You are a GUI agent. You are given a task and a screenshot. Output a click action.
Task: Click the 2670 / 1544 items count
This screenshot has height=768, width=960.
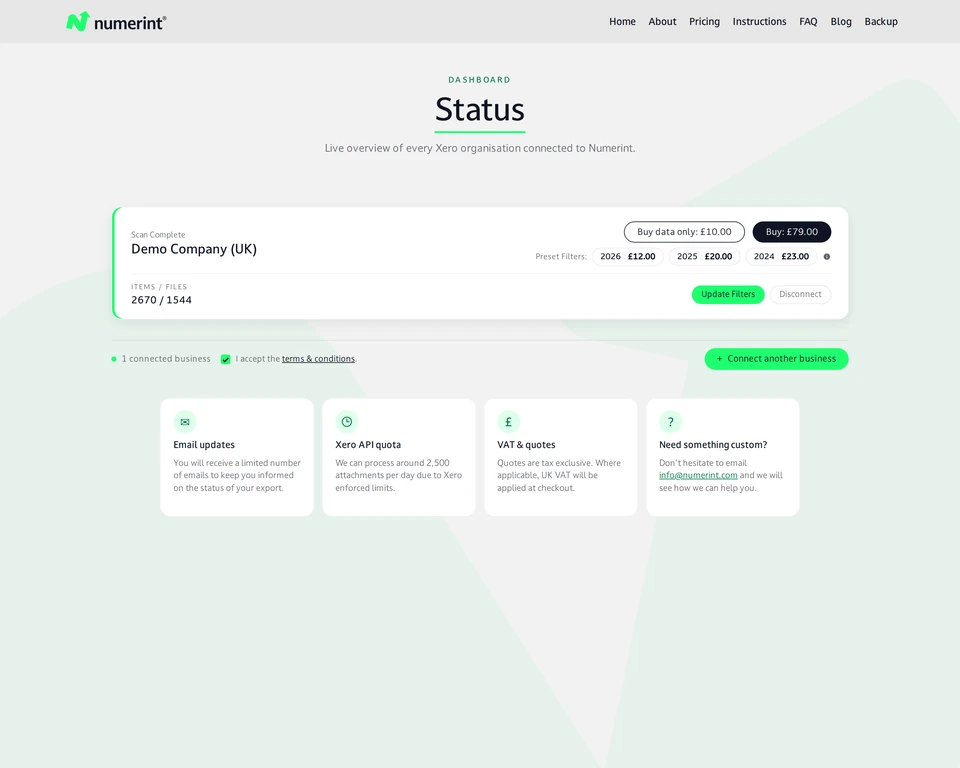(162, 300)
